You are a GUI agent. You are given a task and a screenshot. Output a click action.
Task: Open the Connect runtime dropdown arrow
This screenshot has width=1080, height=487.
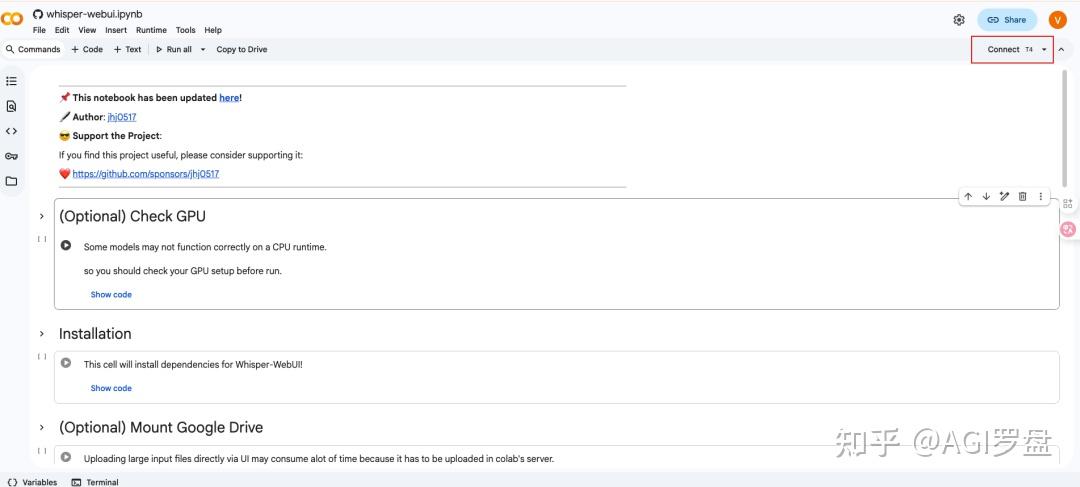[x=1044, y=49]
